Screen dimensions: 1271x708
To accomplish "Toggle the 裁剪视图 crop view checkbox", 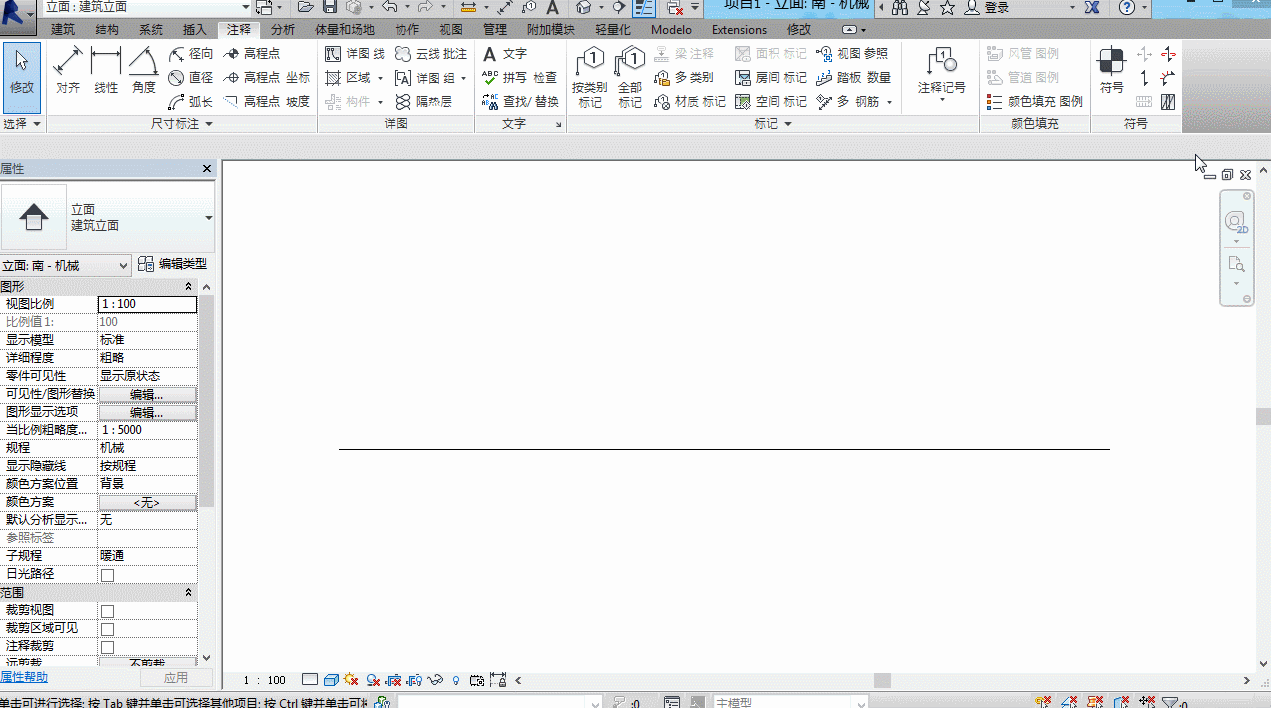I will [107, 611].
